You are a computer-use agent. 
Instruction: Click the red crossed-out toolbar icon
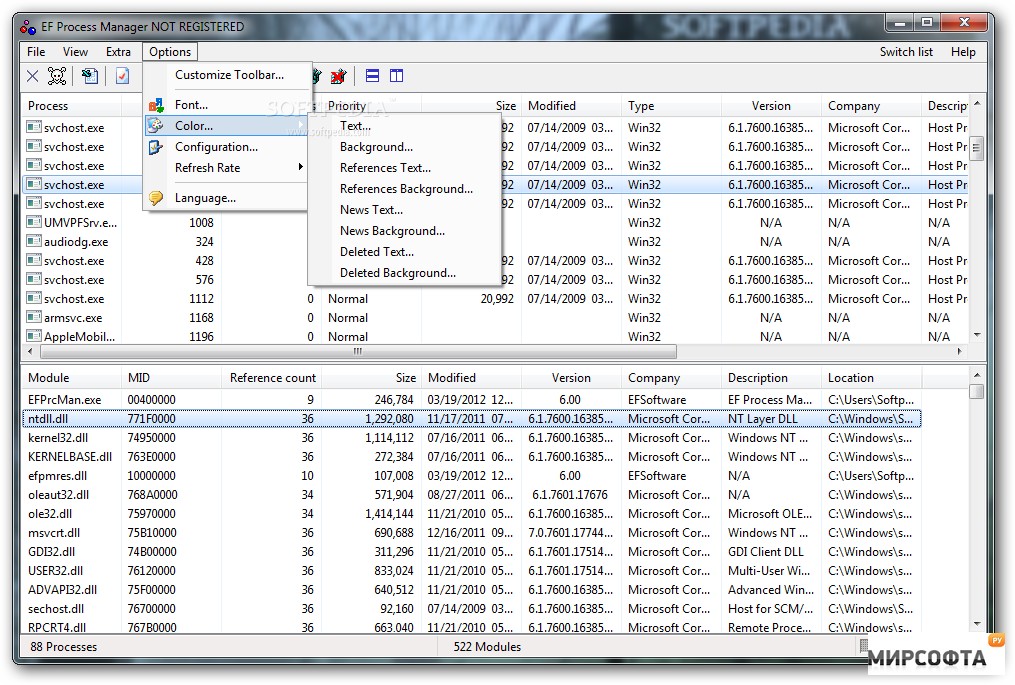tap(338, 76)
